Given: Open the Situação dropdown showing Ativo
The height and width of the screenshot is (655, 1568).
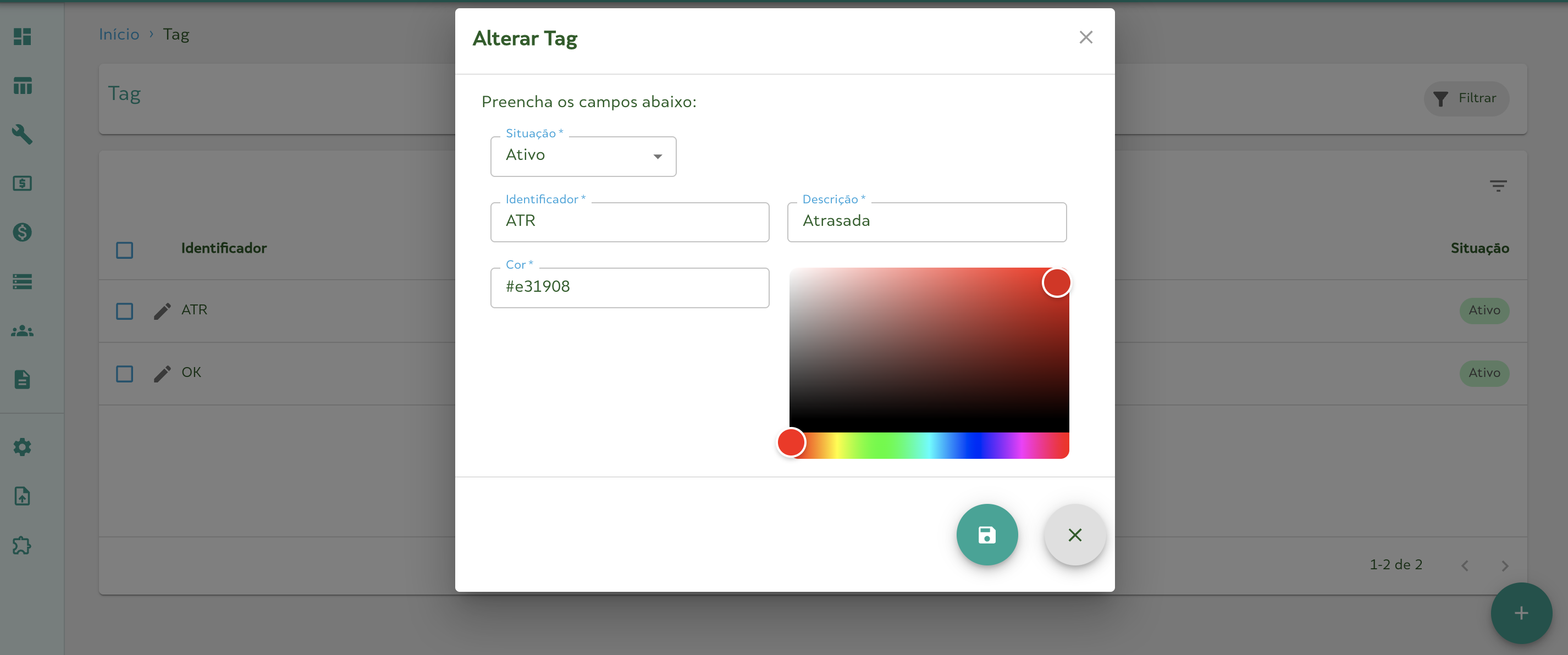Looking at the screenshot, I should click(x=583, y=156).
